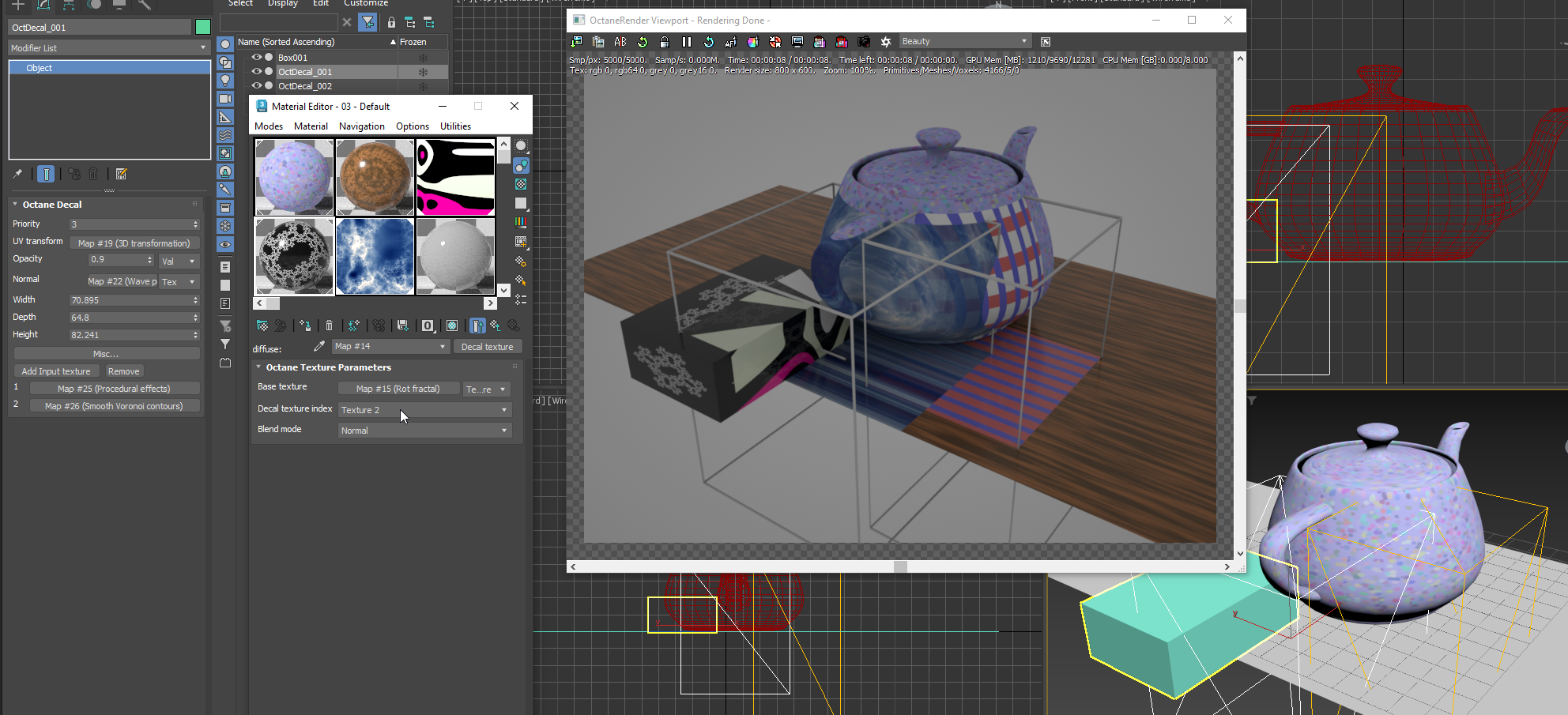The width and height of the screenshot is (1568, 715).
Task: Click the Add Input texture button
Action: [56, 371]
